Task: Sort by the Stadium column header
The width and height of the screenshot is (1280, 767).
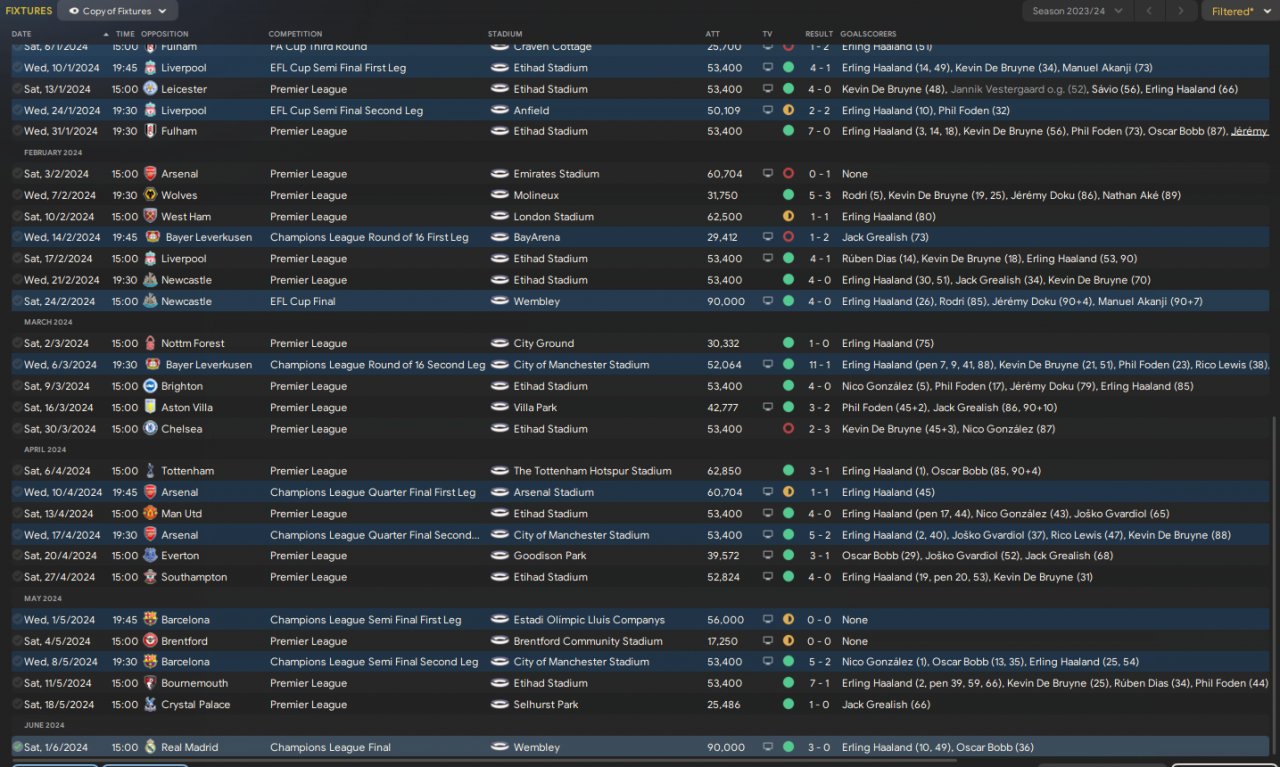Action: click(x=505, y=34)
